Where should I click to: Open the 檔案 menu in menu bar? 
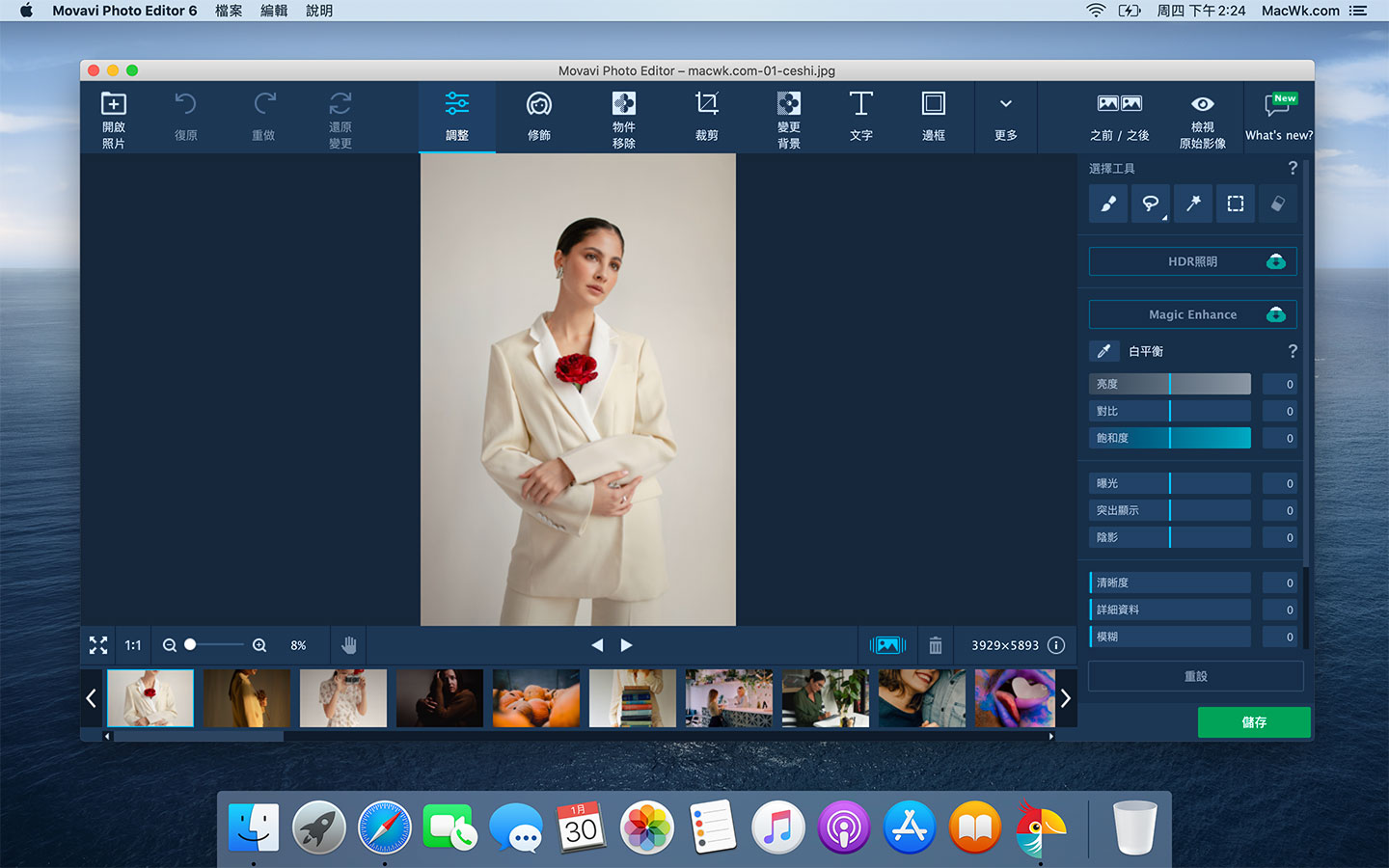tap(229, 11)
